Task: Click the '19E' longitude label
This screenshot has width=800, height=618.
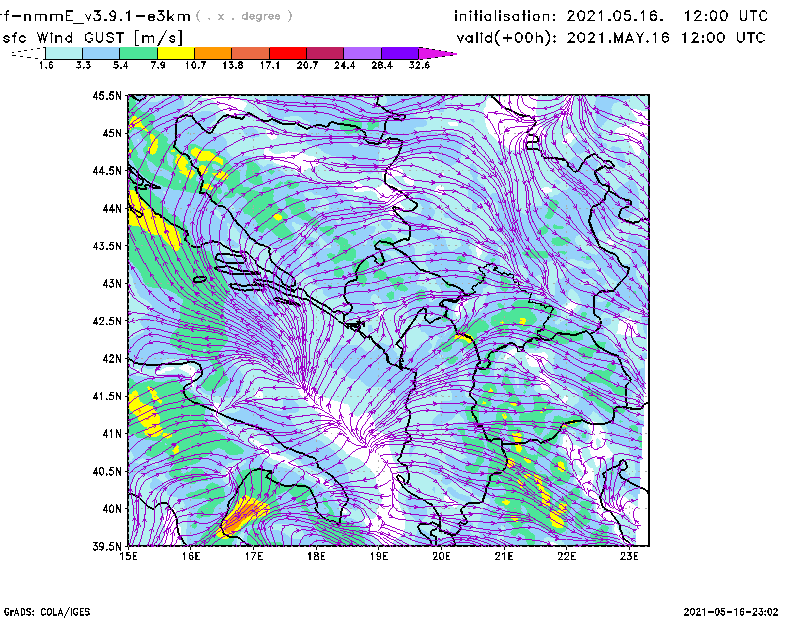Action: coord(379,556)
